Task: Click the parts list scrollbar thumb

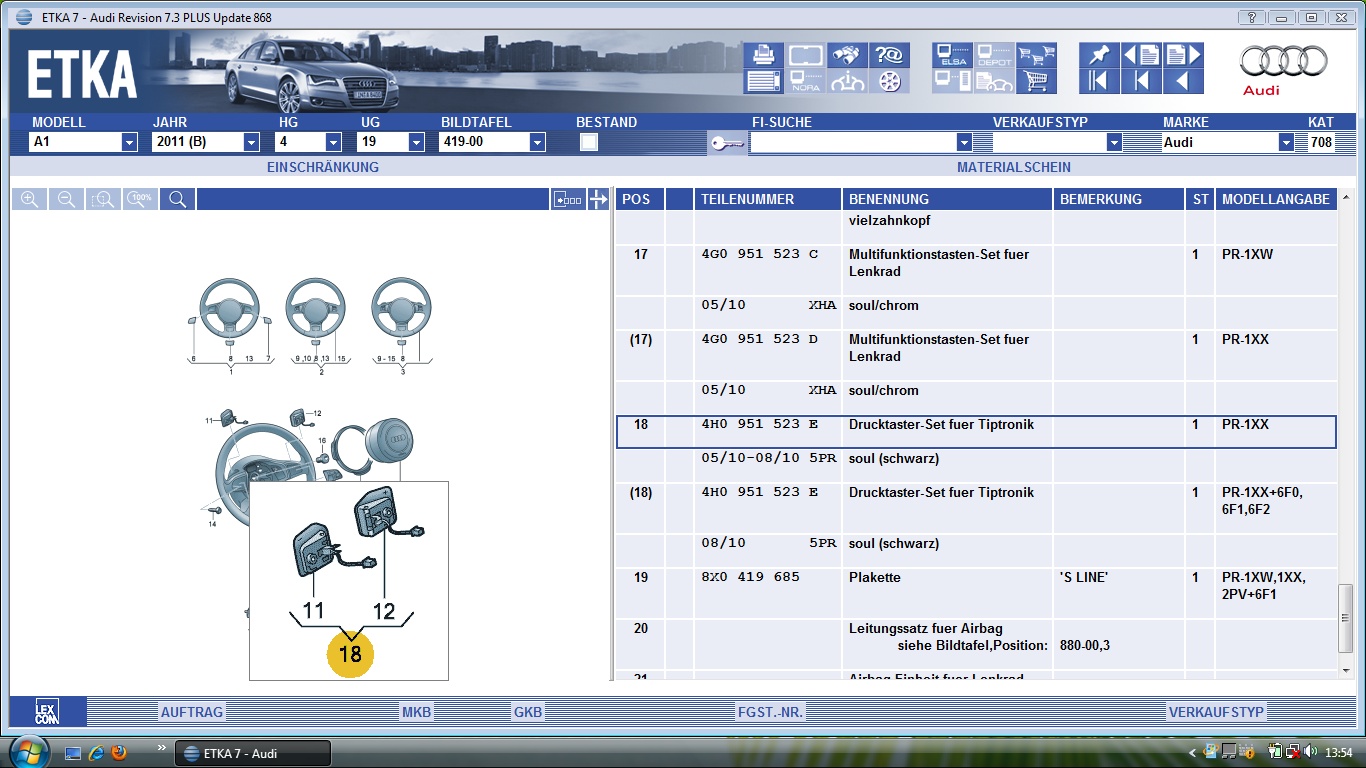Action: (1346, 618)
